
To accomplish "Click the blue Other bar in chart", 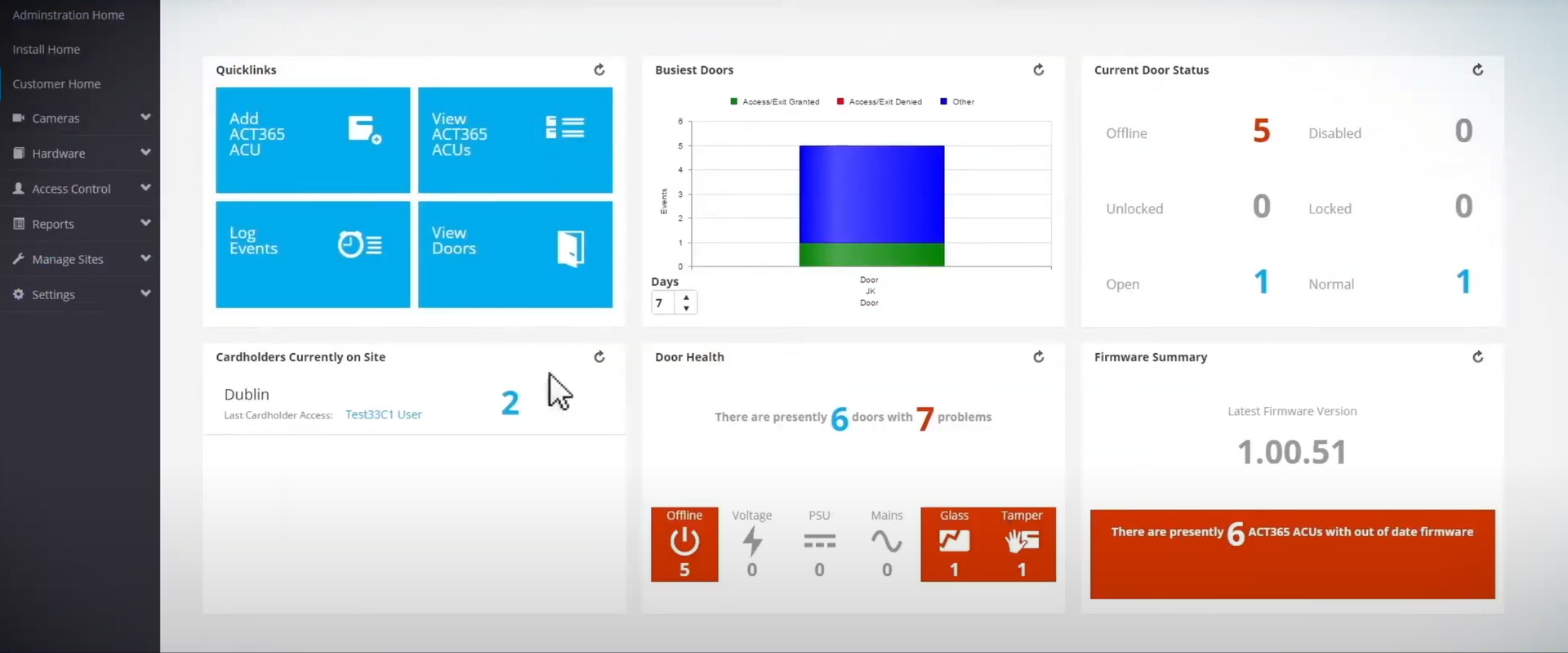I will [x=871, y=194].
